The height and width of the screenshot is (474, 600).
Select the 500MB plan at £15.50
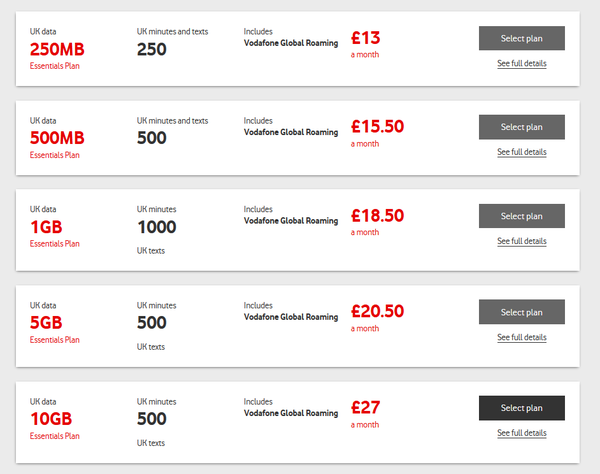522,127
